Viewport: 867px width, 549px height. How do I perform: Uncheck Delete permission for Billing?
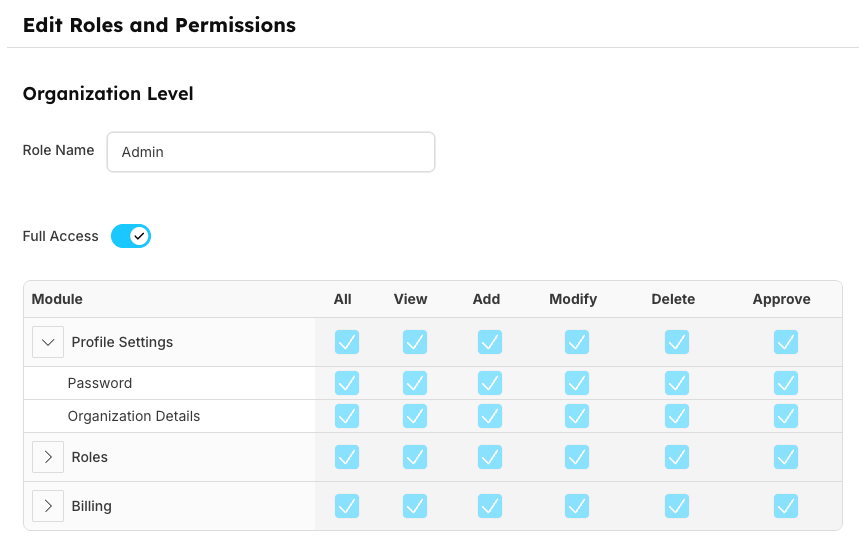coord(677,506)
